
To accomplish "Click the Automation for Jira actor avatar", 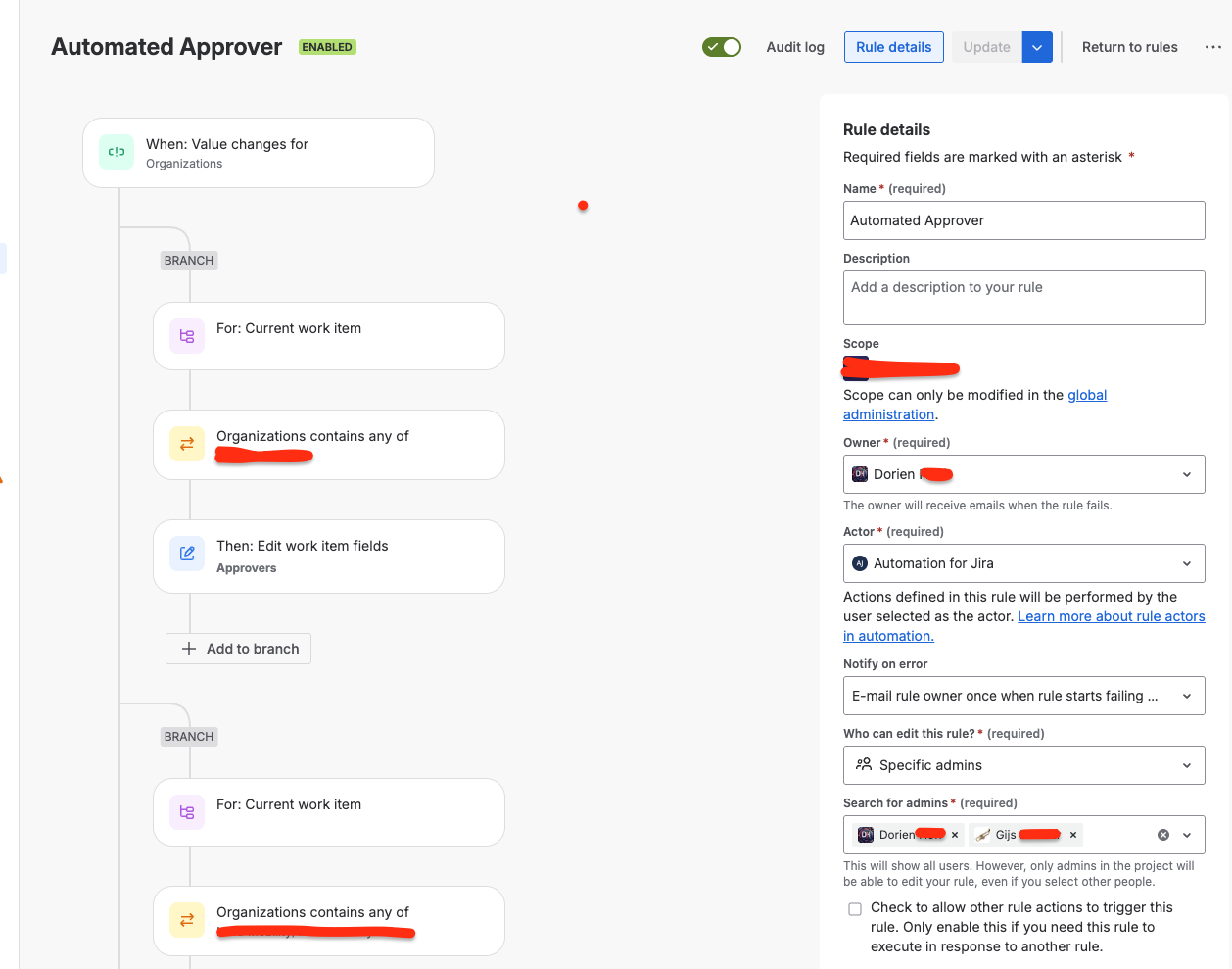I will [x=860, y=563].
